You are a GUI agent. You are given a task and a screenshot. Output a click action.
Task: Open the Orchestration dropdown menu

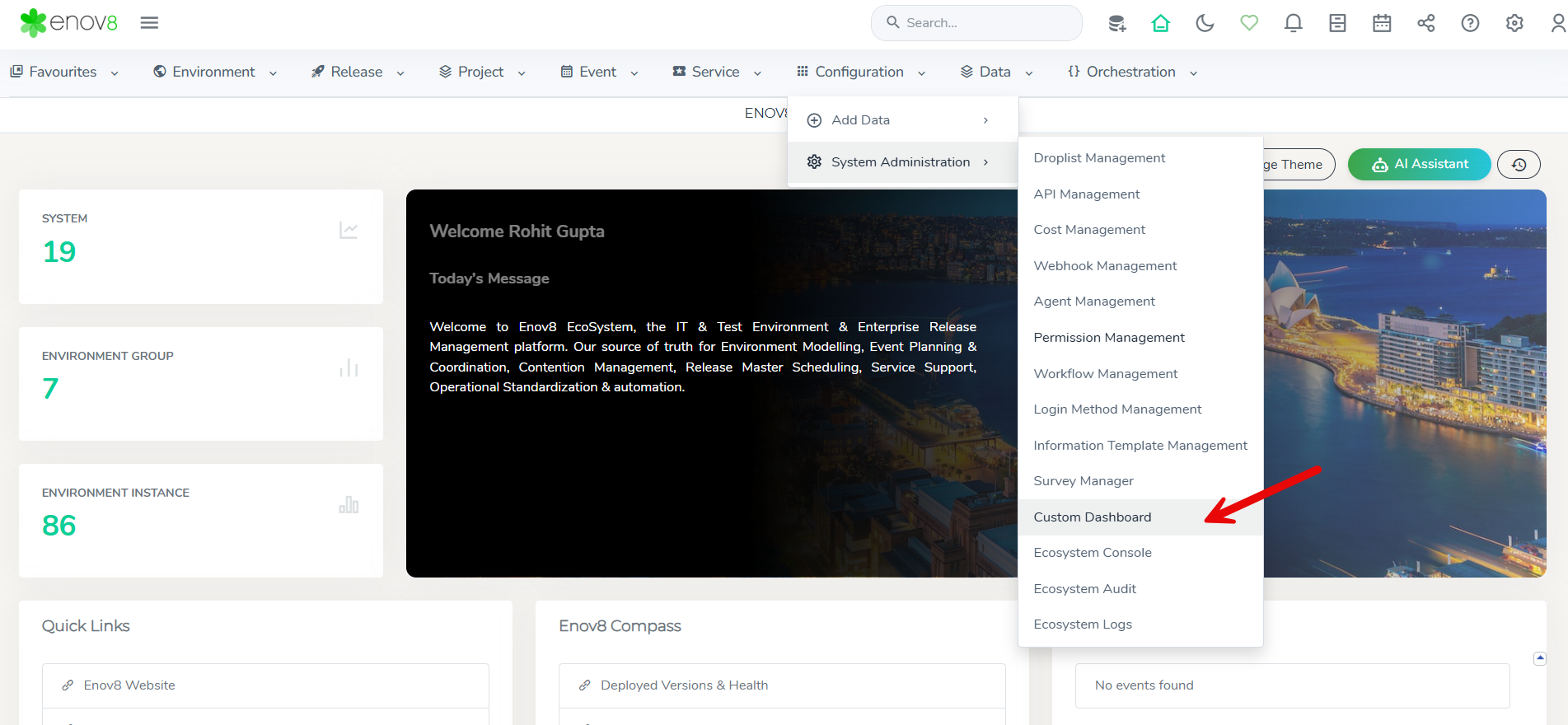[x=1131, y=72]
